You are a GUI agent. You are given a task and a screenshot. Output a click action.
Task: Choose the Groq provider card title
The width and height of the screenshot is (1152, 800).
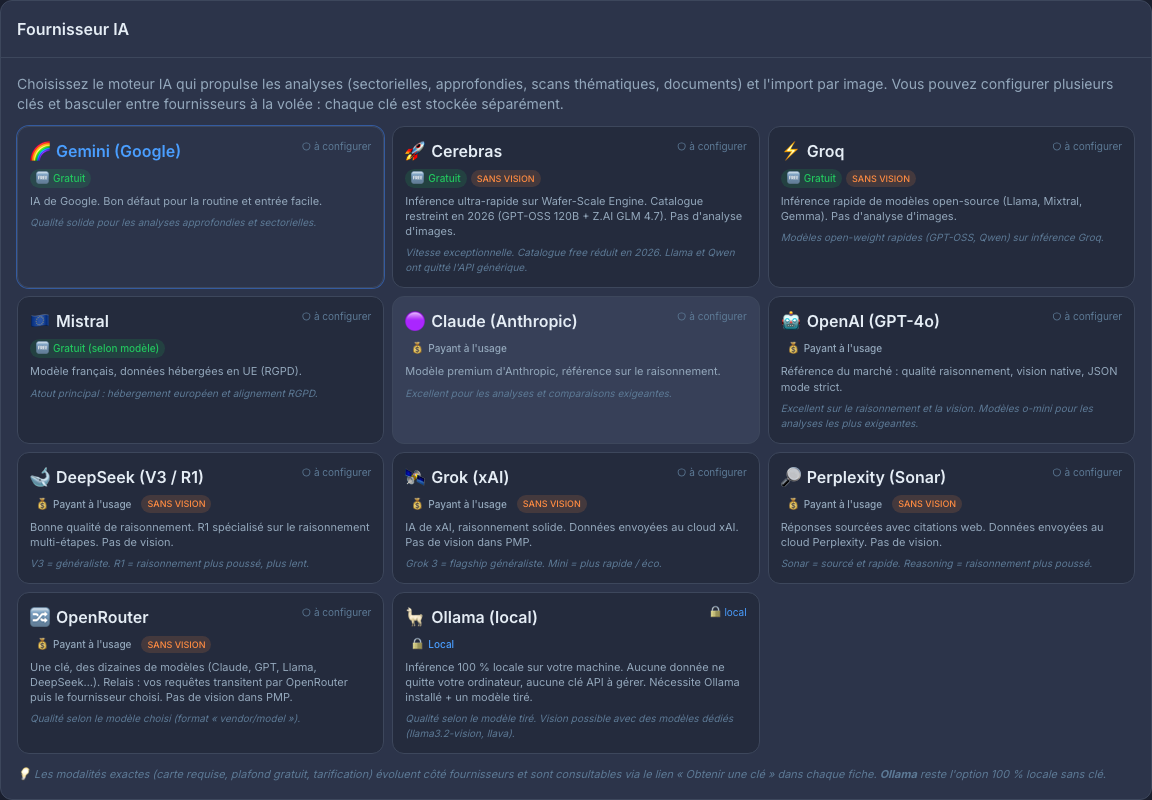(x=825, y=151)
